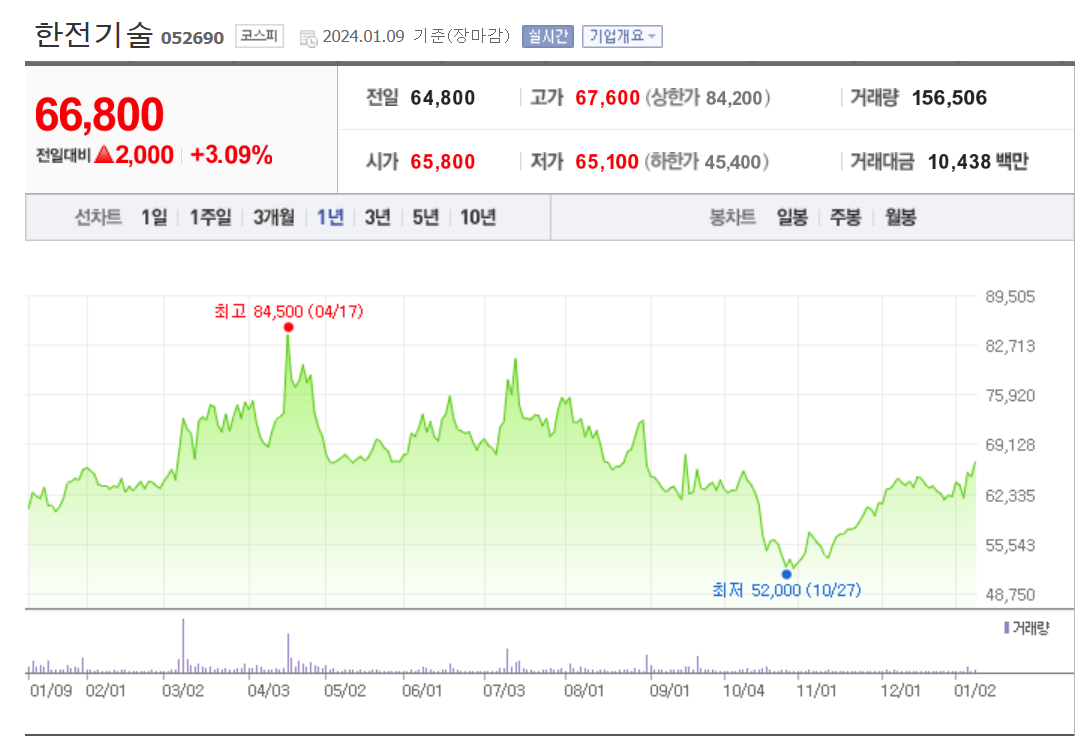Select the 5년 line chart tab
Screen dimensions: 1075x736
(x=425, y=217)
